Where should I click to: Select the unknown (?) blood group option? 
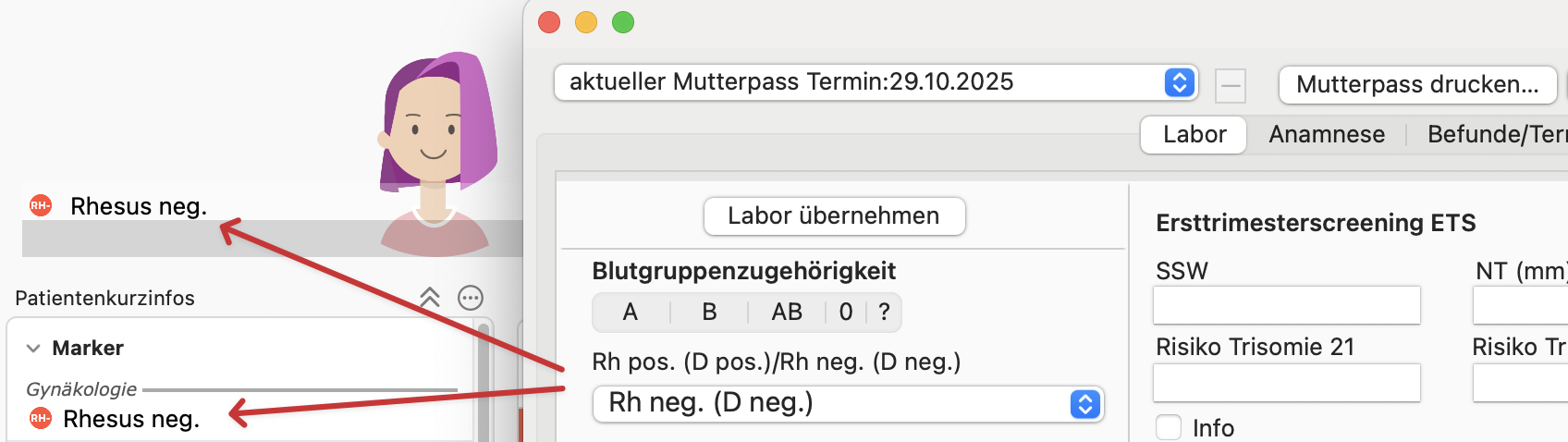[884, 313]
